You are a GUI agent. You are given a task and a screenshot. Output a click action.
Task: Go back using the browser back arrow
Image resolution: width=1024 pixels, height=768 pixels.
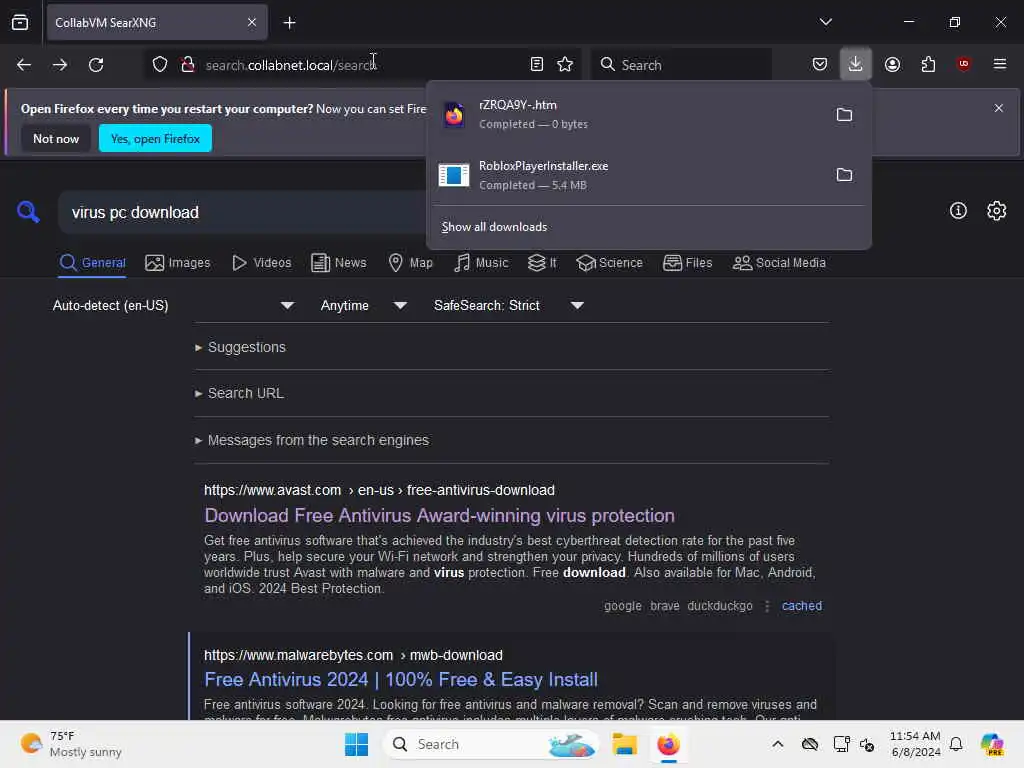(x=24, y=65)
